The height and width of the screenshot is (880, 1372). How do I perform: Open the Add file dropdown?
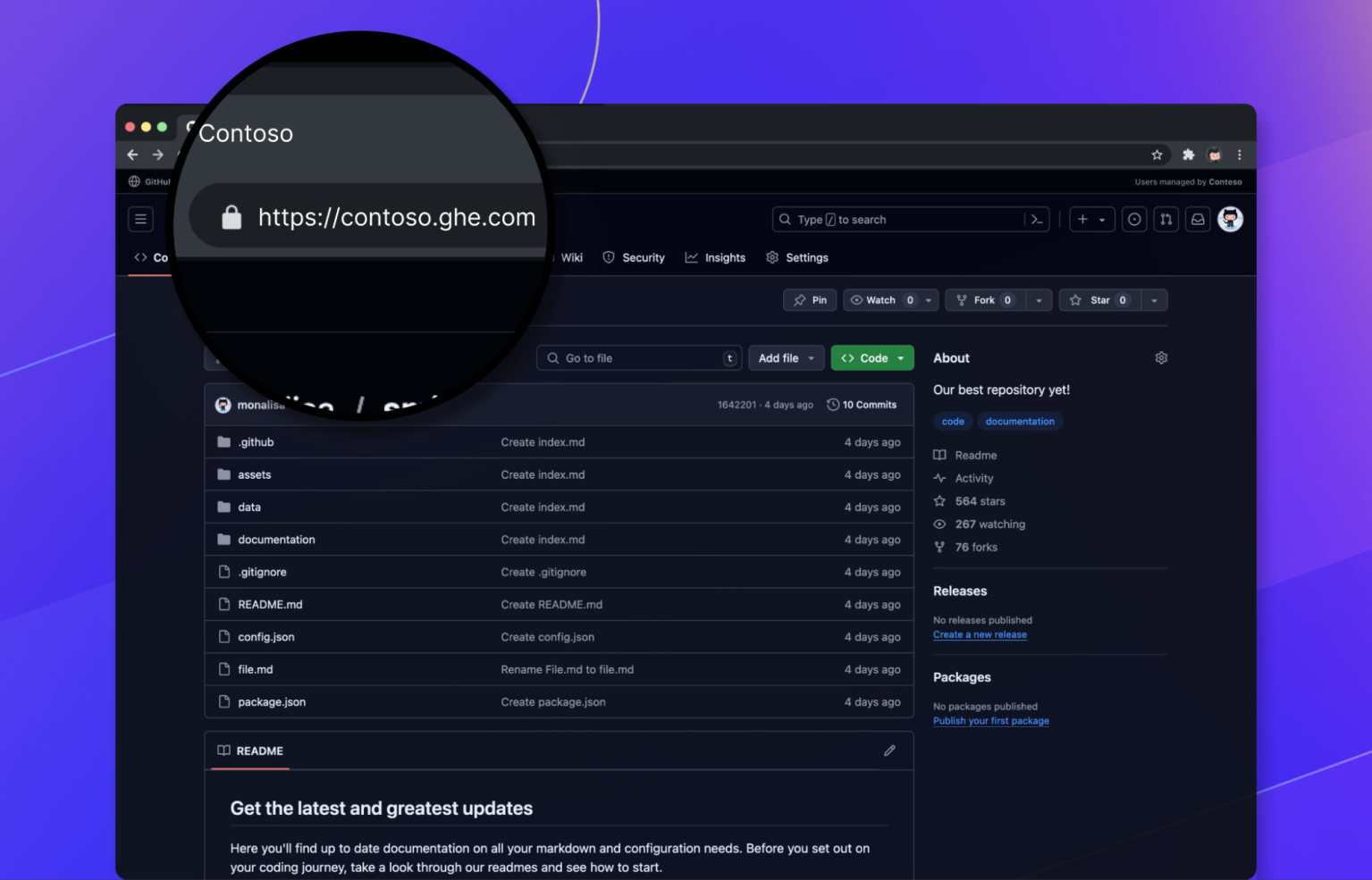[786, 357]
